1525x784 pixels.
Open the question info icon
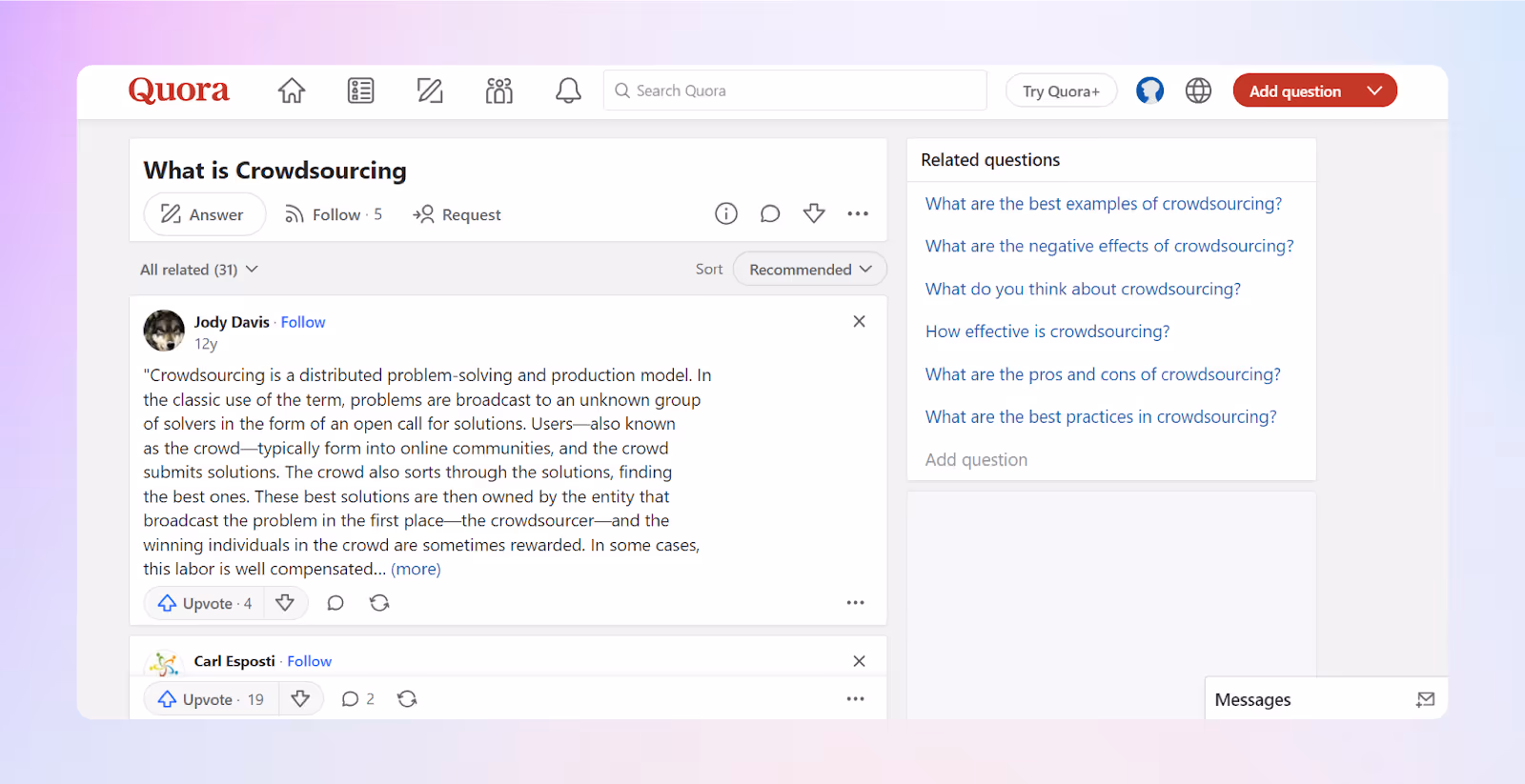[x=726, y=213]
